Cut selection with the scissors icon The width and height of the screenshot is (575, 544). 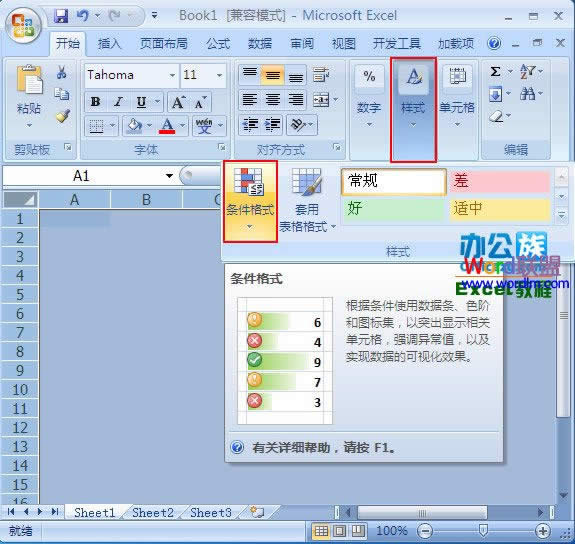pyautogui.click(x=62, y=72)
